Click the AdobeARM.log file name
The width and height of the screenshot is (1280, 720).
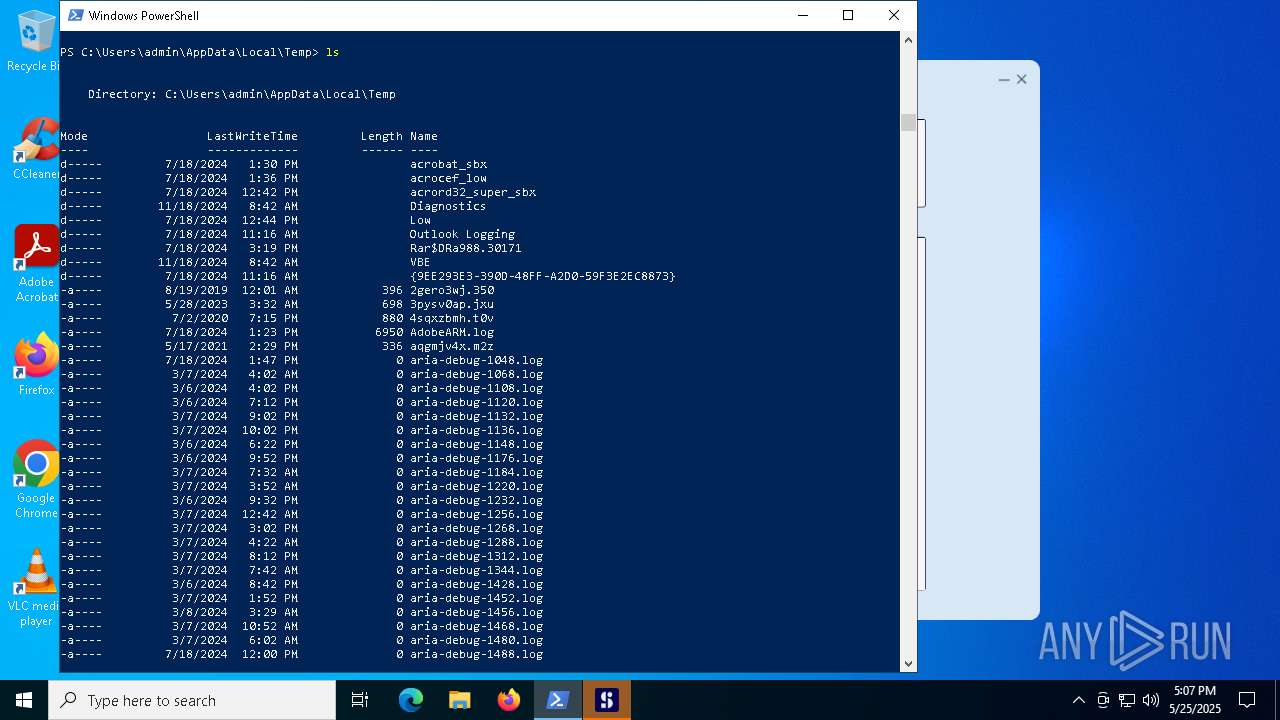click(x=452, y=332)
